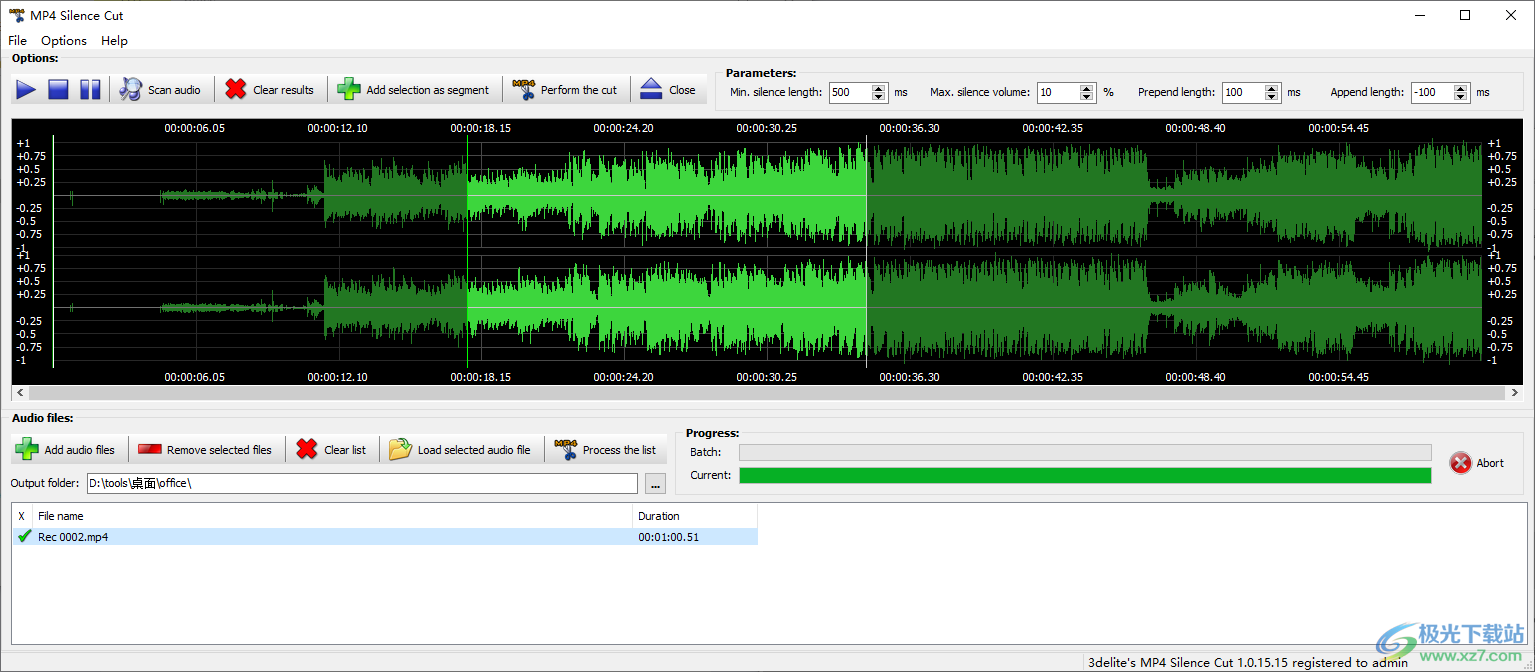Click the Append length field

[x=1432, y=92]
